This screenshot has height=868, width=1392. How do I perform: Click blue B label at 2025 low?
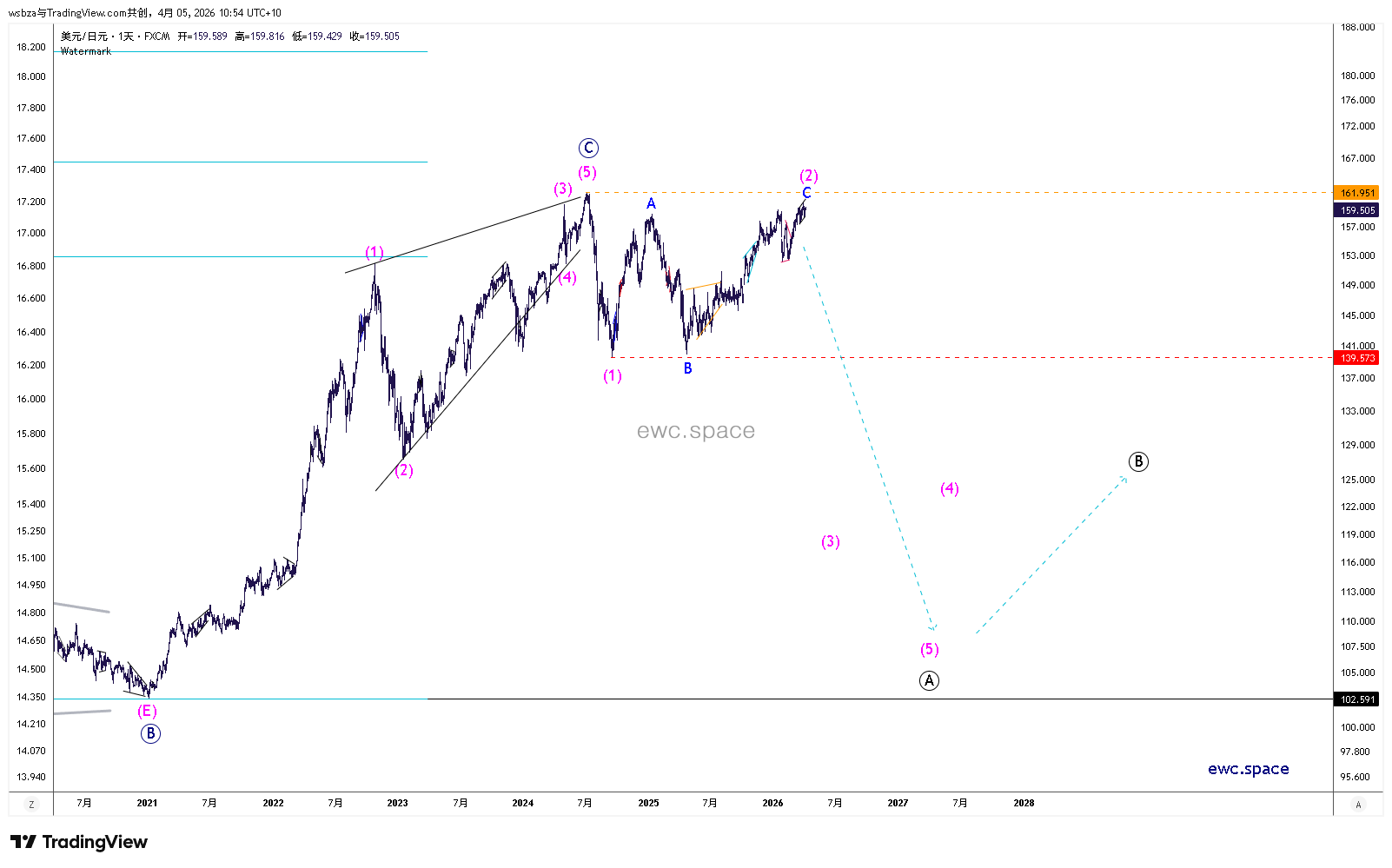click(687, 368)
